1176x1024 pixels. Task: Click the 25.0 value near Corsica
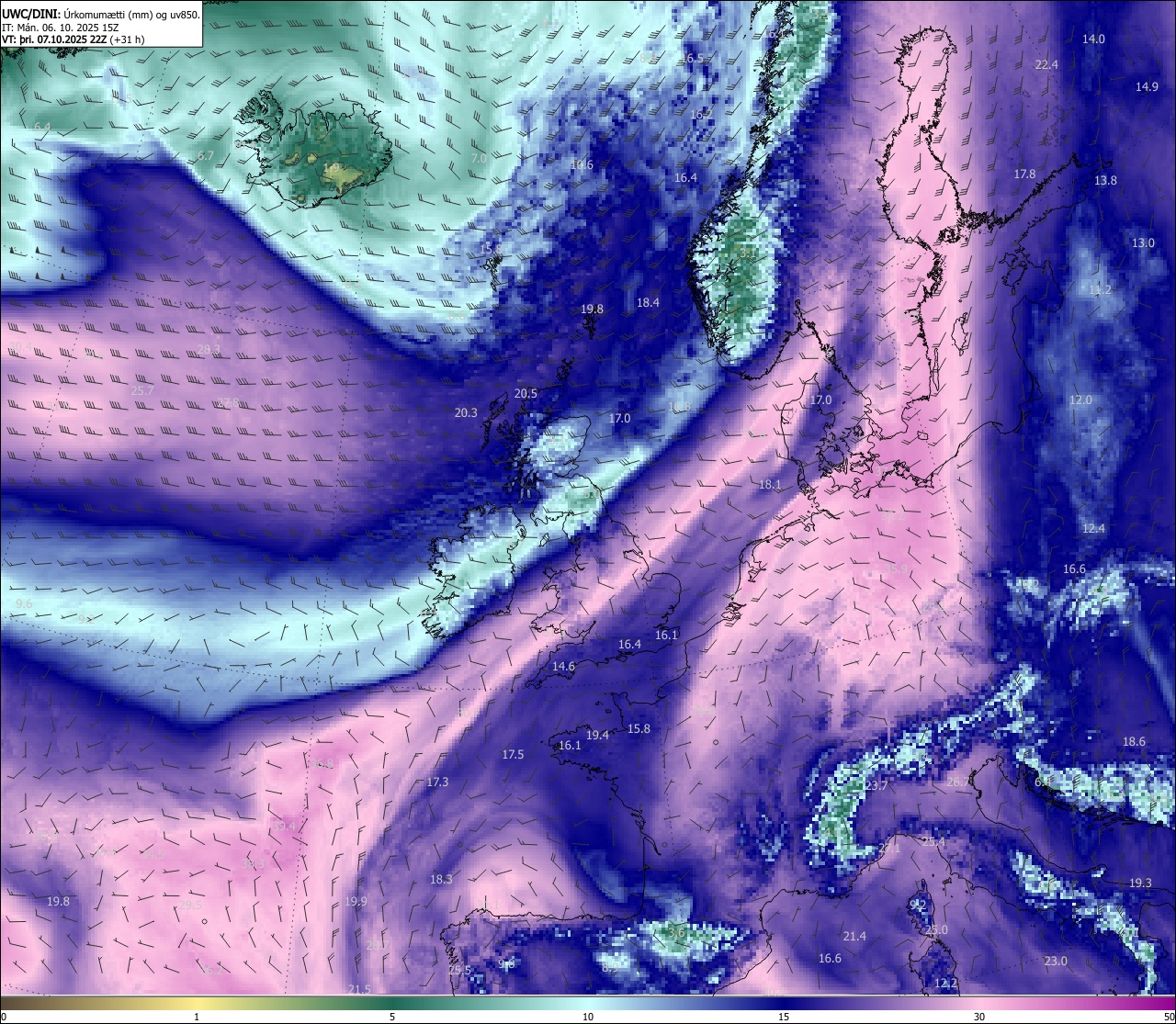tap(936, 930)
